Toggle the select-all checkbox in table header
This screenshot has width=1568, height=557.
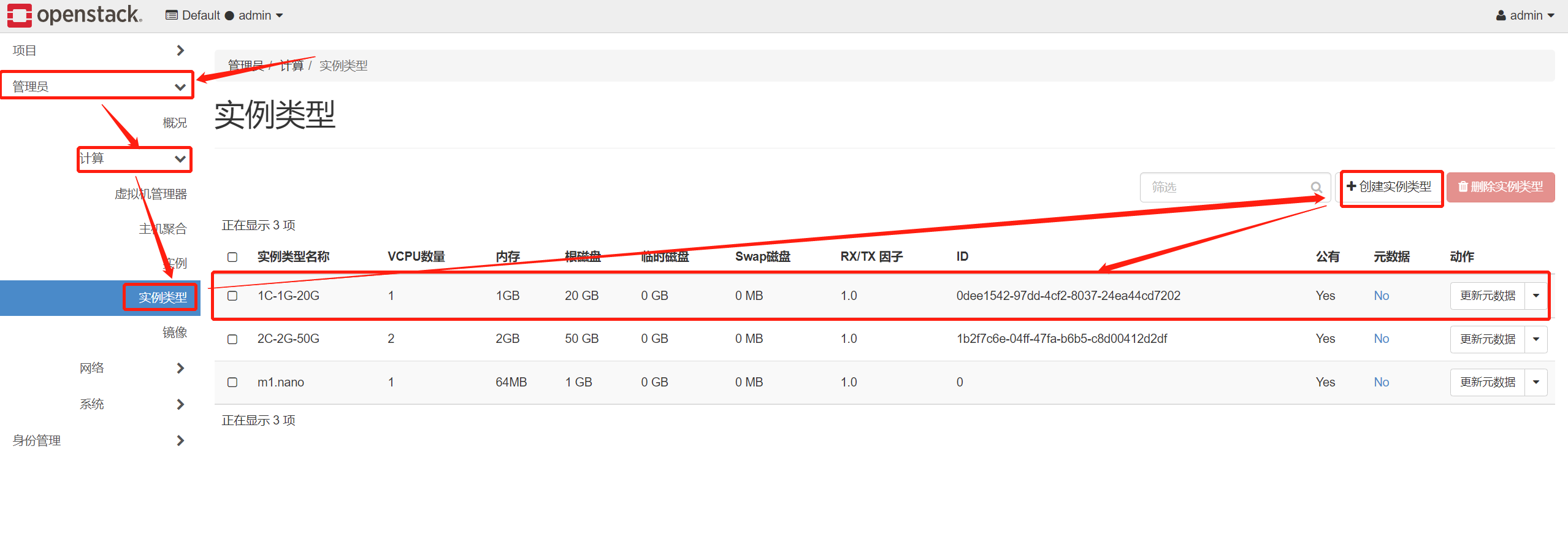[232, 257]
